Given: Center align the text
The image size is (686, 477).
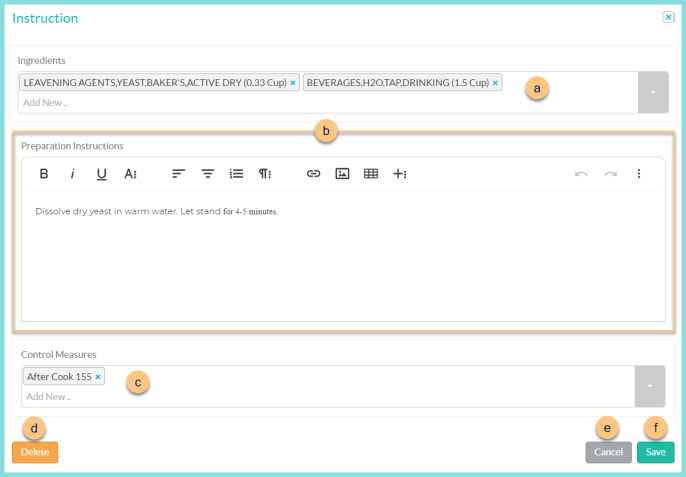Looking at the screenshot, I should [207, 174].
